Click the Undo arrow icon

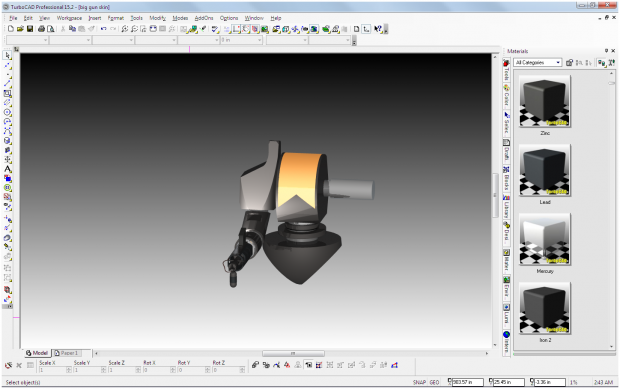pyautogui.click(x=103, y=29)
